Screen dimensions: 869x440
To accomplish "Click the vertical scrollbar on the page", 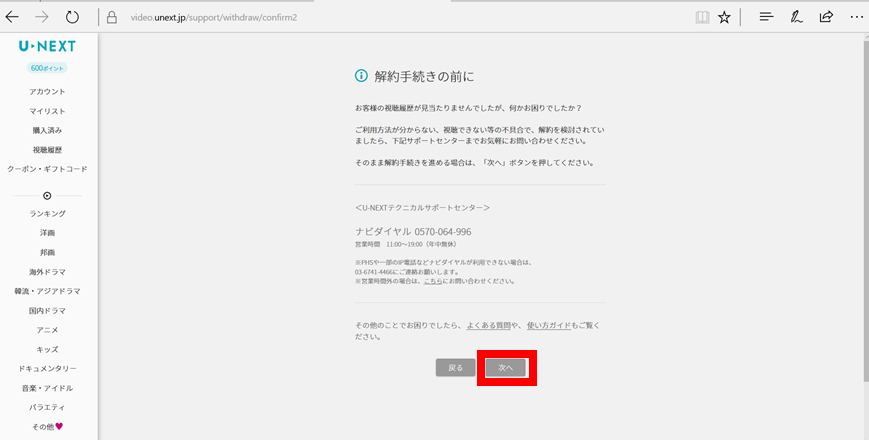I will (x=865, y=211).
